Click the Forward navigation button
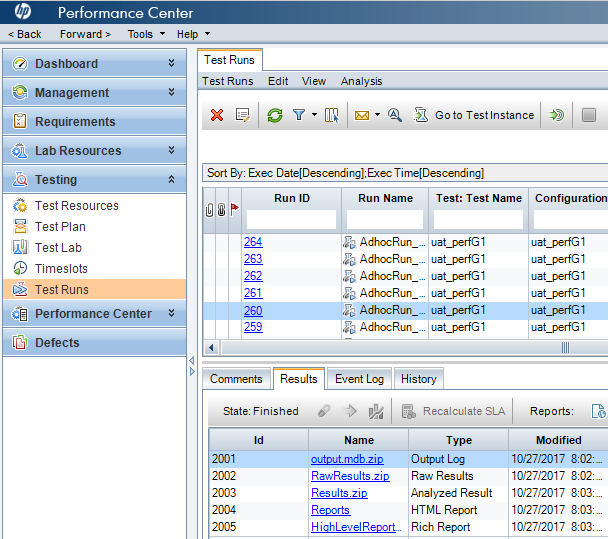The height and width of the screenshot is (539, 613). point(85,34)
